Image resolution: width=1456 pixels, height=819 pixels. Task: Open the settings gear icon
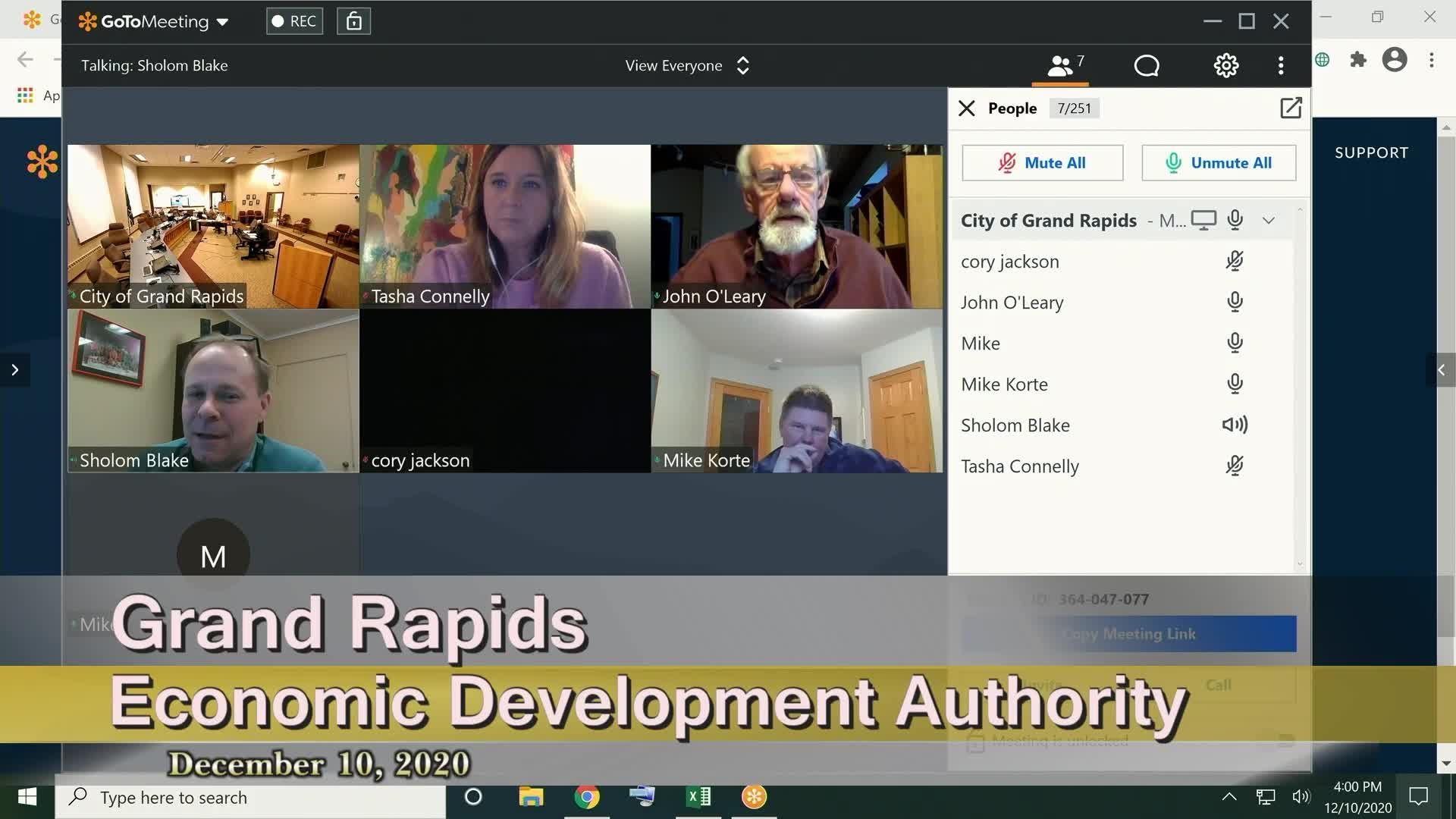(1225, 66)
